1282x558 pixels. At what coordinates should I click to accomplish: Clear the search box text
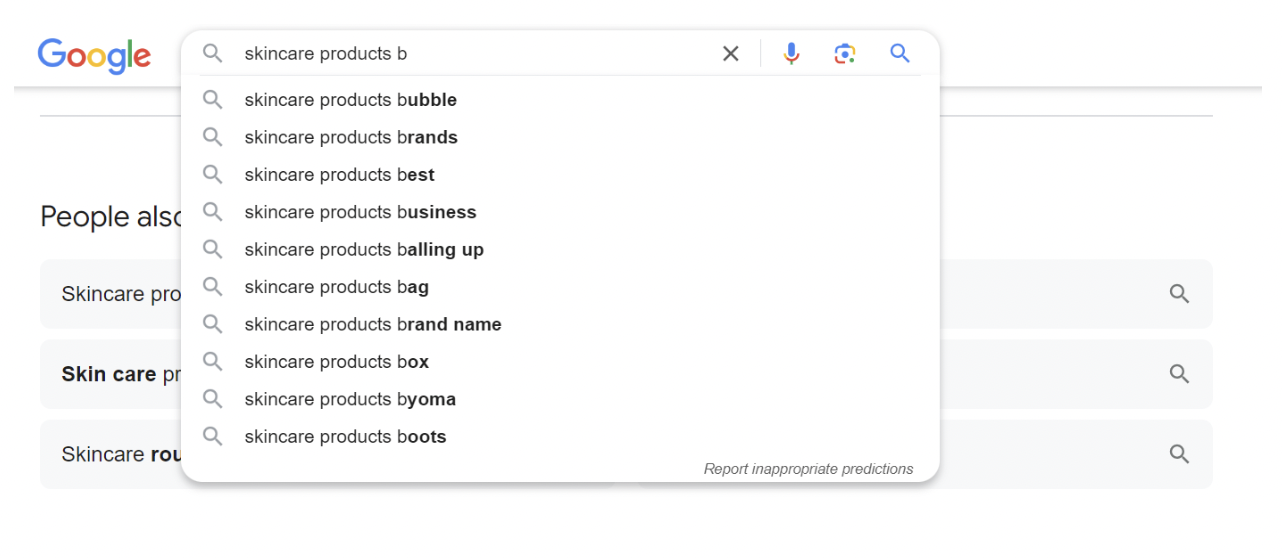731,54
